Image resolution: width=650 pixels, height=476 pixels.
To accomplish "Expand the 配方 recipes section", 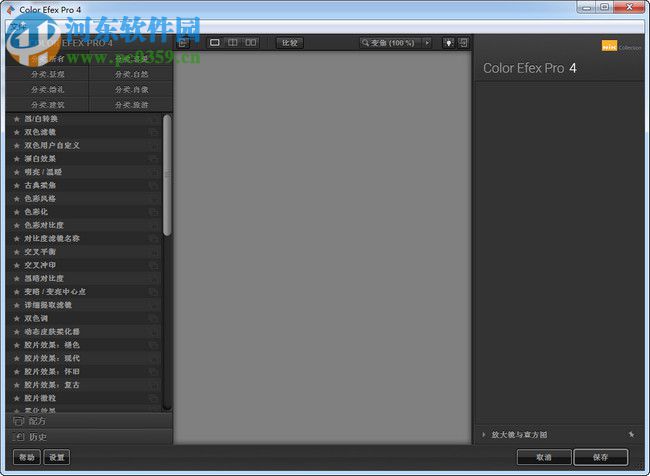I will coord(89,421).
